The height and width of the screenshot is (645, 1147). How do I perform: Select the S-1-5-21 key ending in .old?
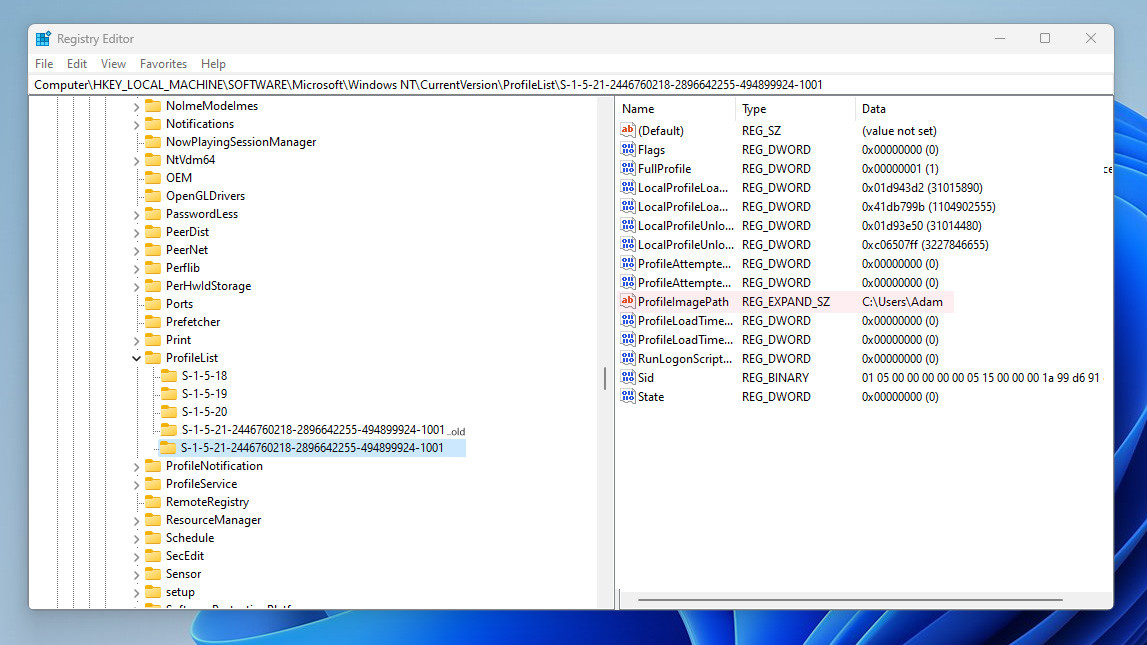tap(323, 430)
